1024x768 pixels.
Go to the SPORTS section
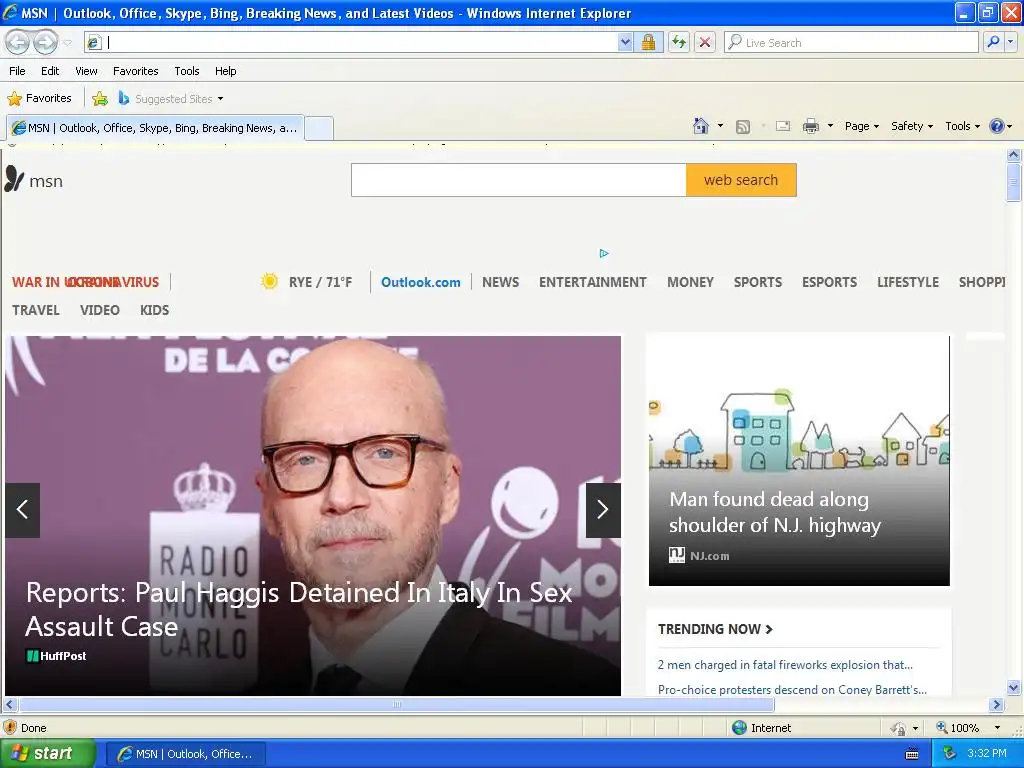pyautogui.click(x=758, y=282)
